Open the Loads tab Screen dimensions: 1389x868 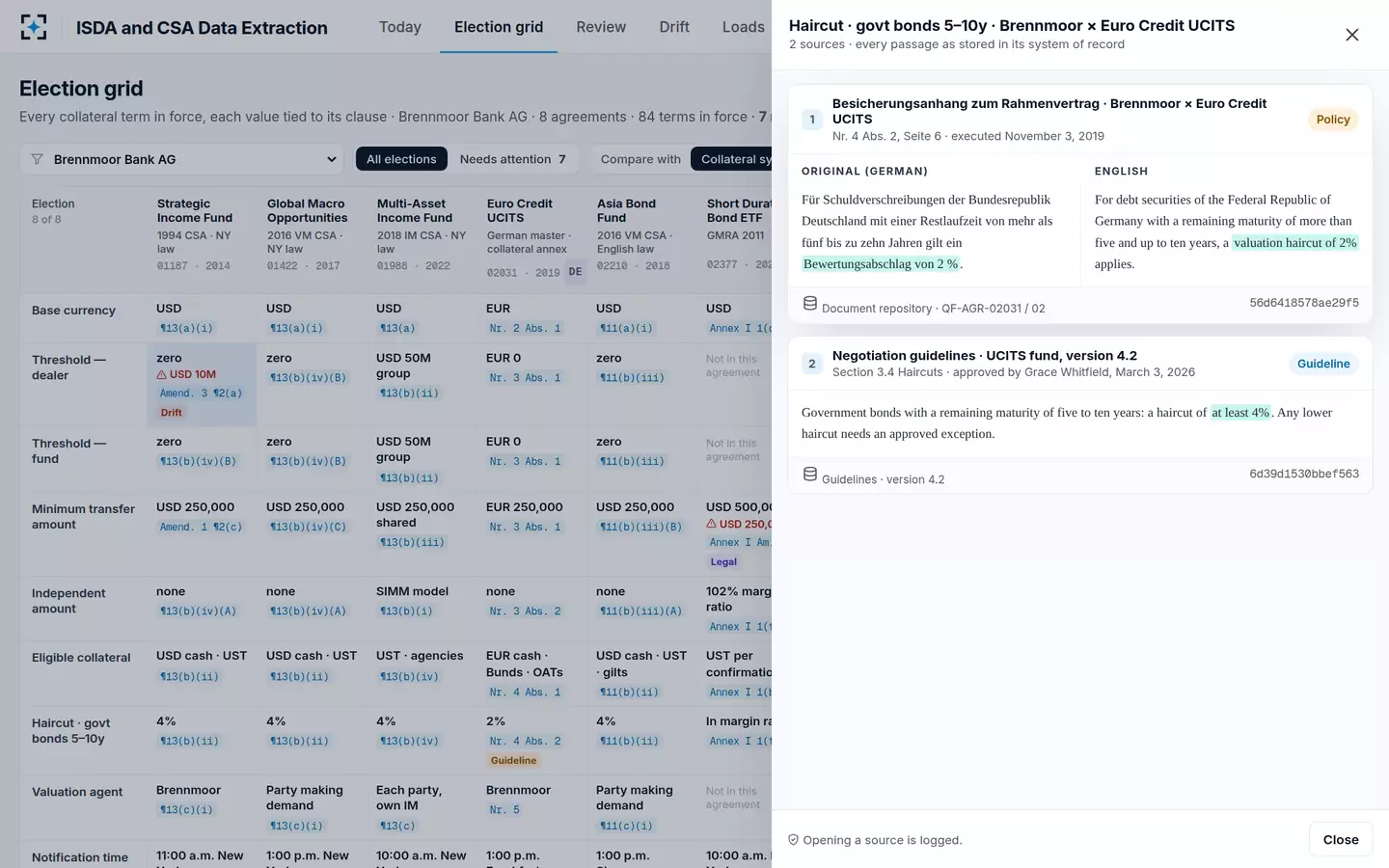tap(743, 27)
